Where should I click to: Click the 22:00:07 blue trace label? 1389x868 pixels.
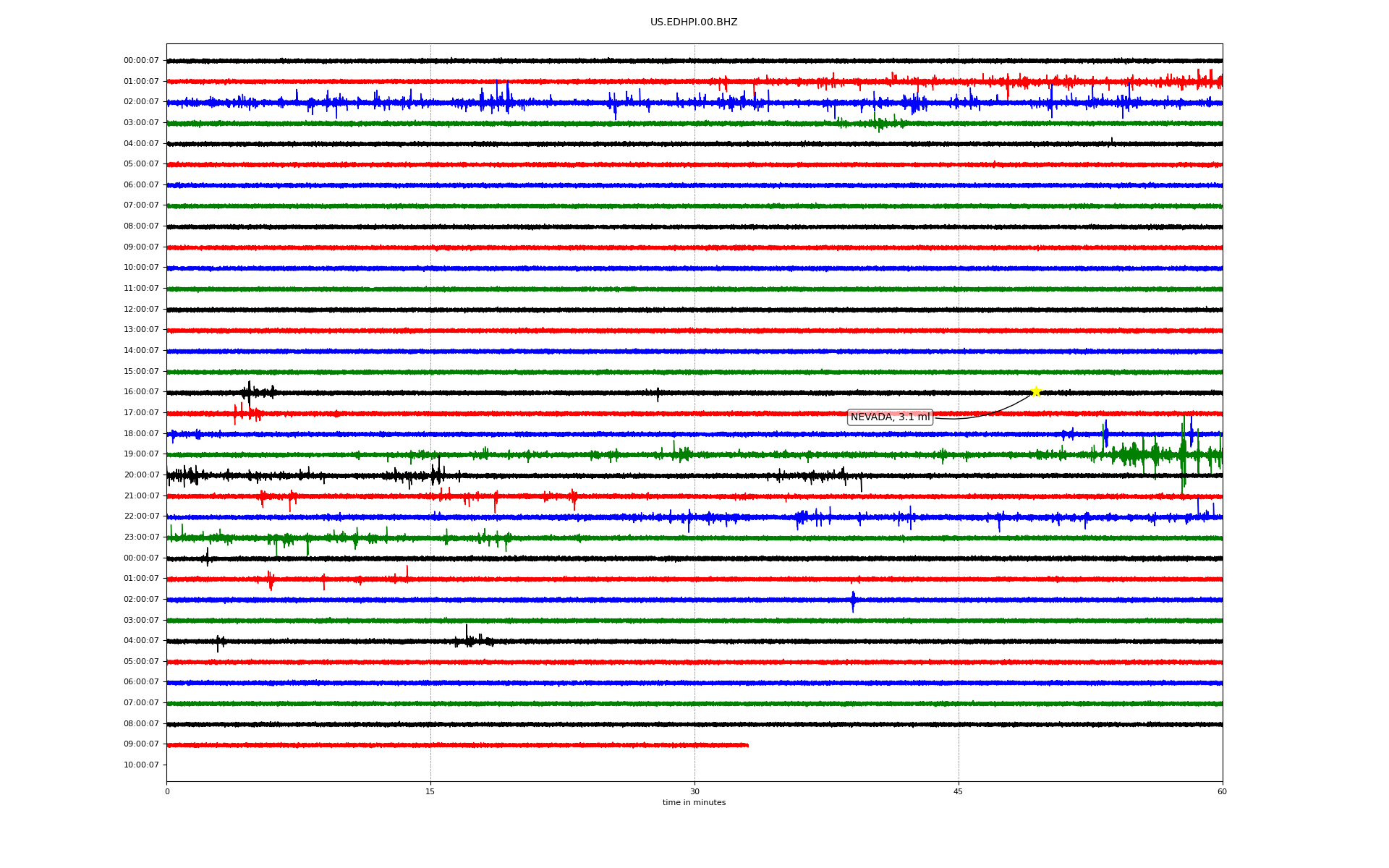point(141,516)
